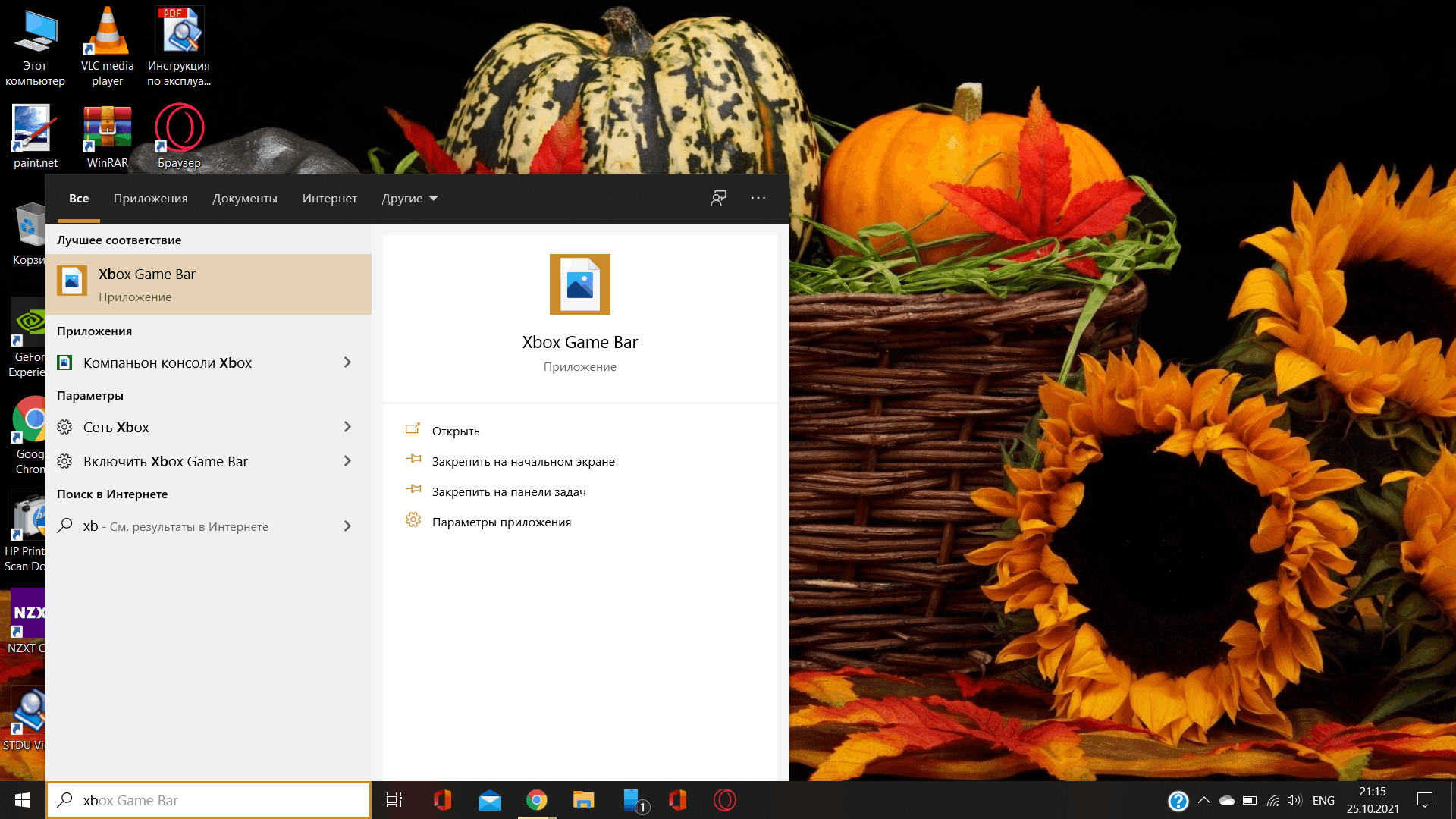
Task: Select the paint.net desktop icon
Action: (x=35, y=136)
